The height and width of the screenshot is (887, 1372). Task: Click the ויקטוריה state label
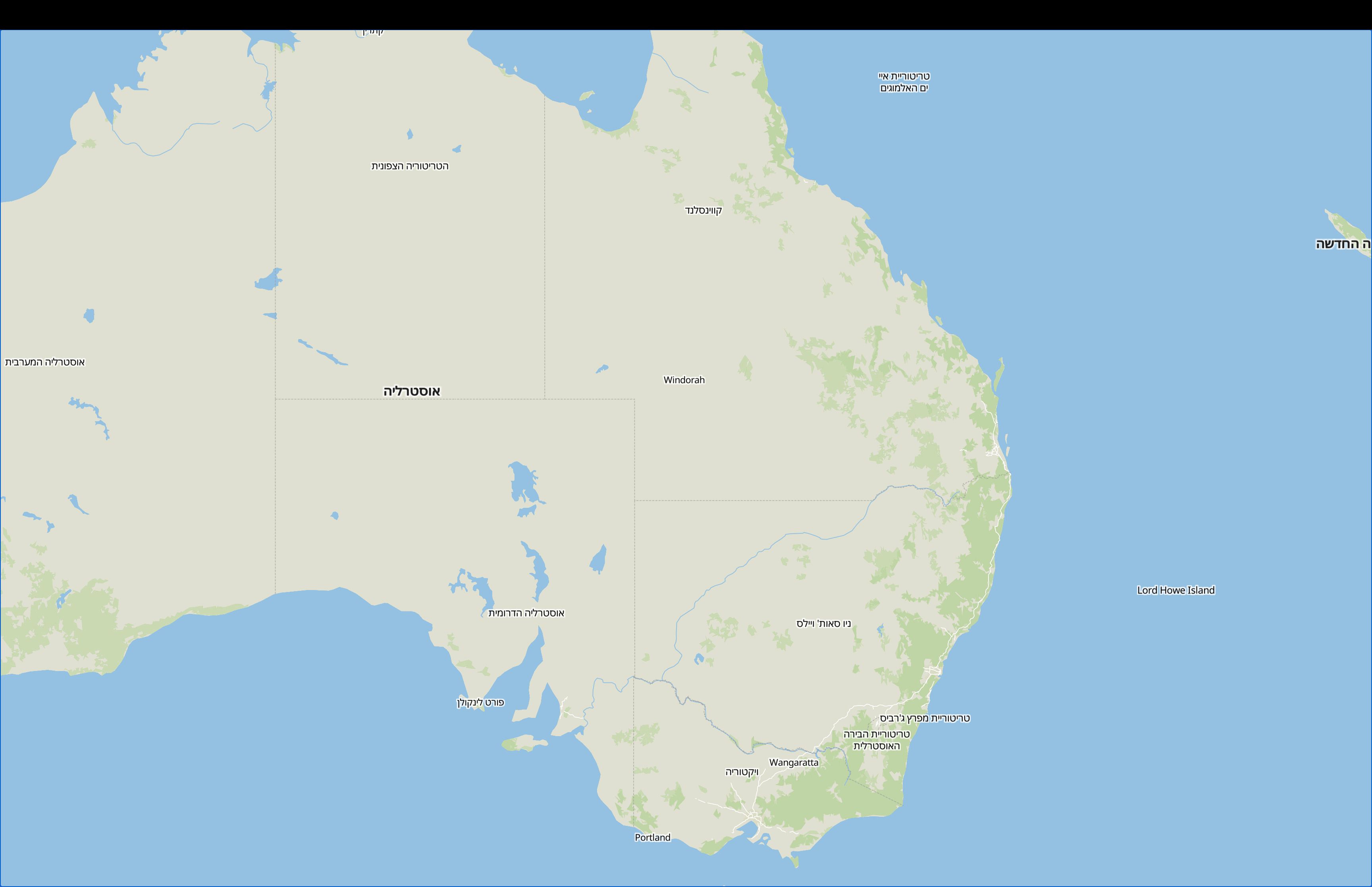tap(742, 772)
